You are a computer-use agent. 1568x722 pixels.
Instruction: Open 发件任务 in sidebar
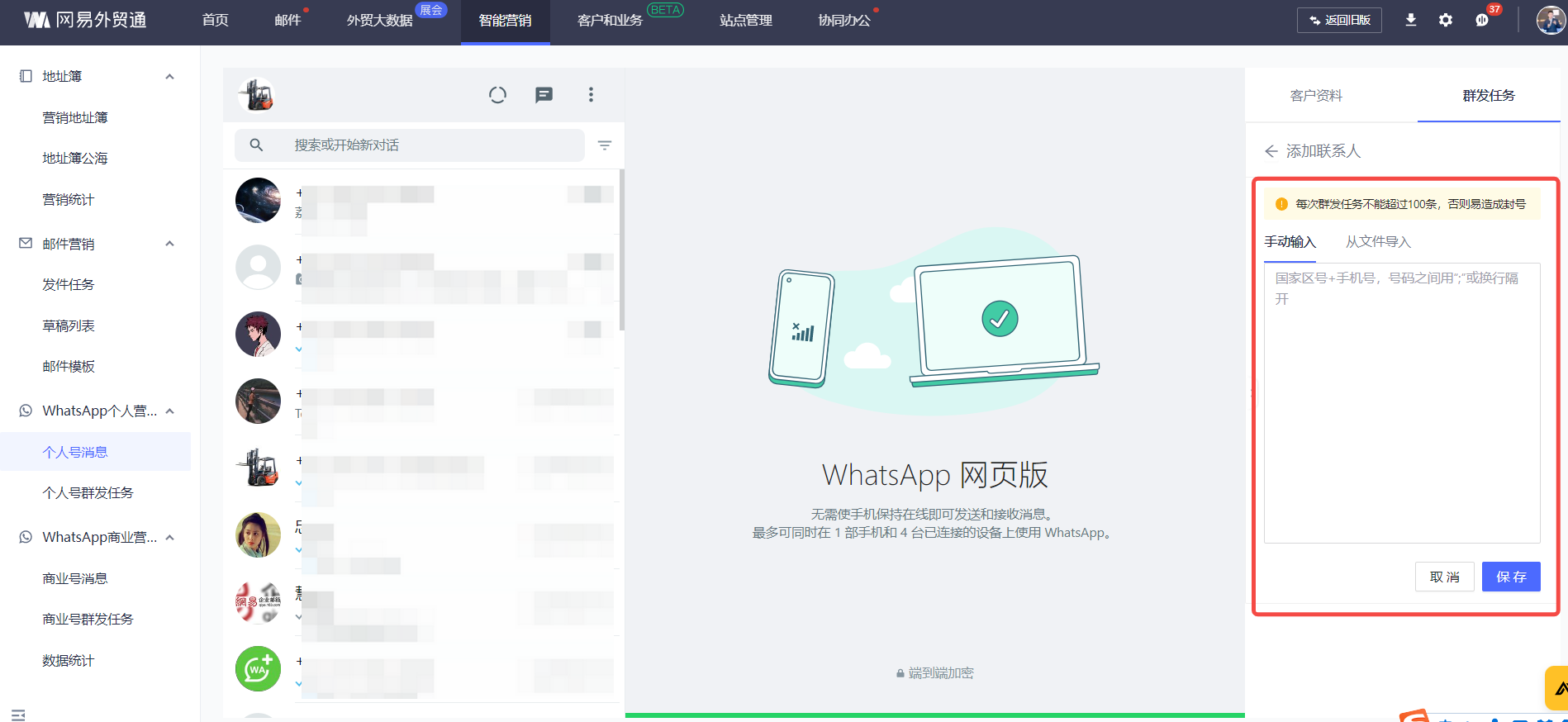pos(69,284)
